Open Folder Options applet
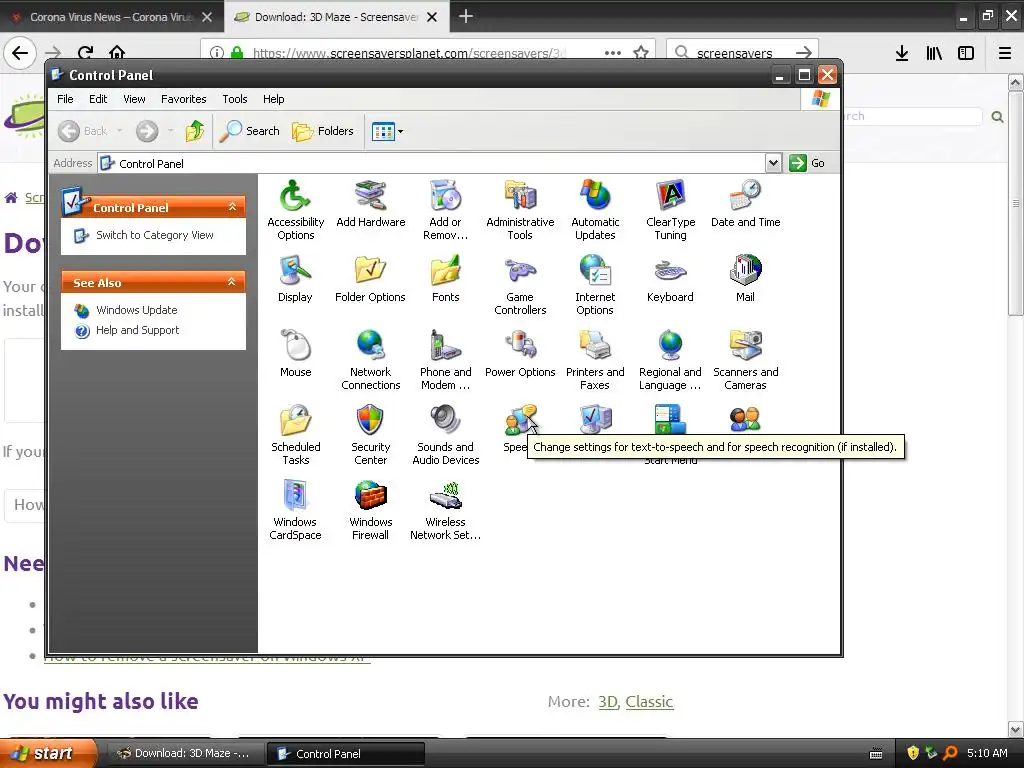Viewport: 1024px width, 768px height. point(370,278)
